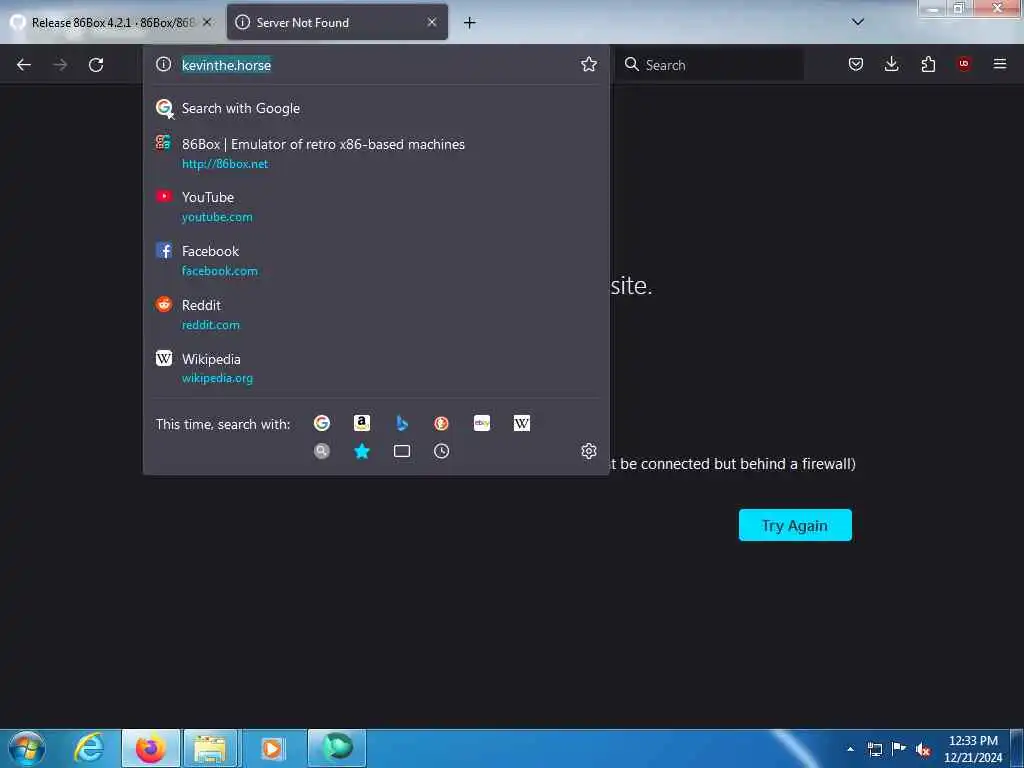Pick the YouTube suggestion
The width and height of the screenshot is (1024, 768).
click(x=376, y=206)
